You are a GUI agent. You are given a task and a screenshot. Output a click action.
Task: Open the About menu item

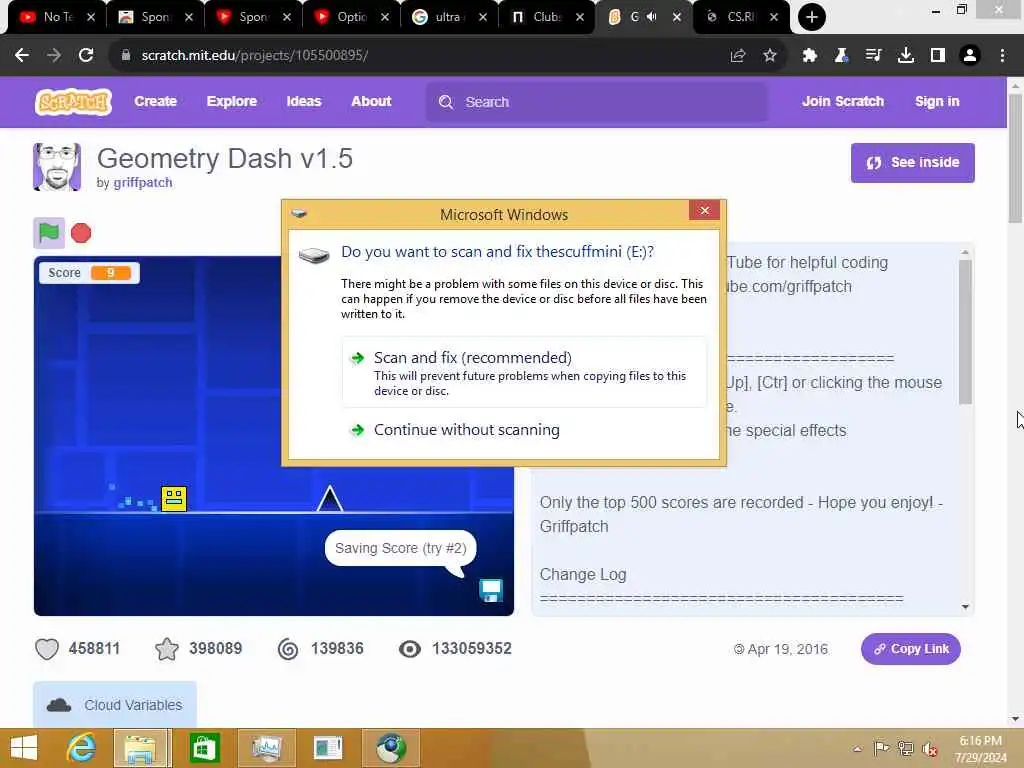371,101
